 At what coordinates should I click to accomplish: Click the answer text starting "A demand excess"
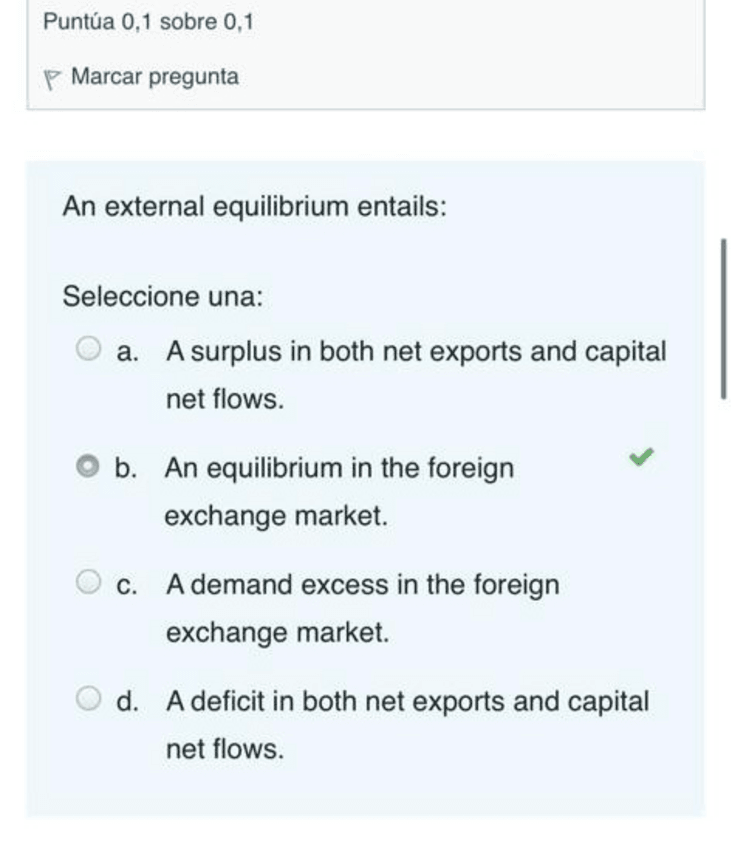pos(362,584)
